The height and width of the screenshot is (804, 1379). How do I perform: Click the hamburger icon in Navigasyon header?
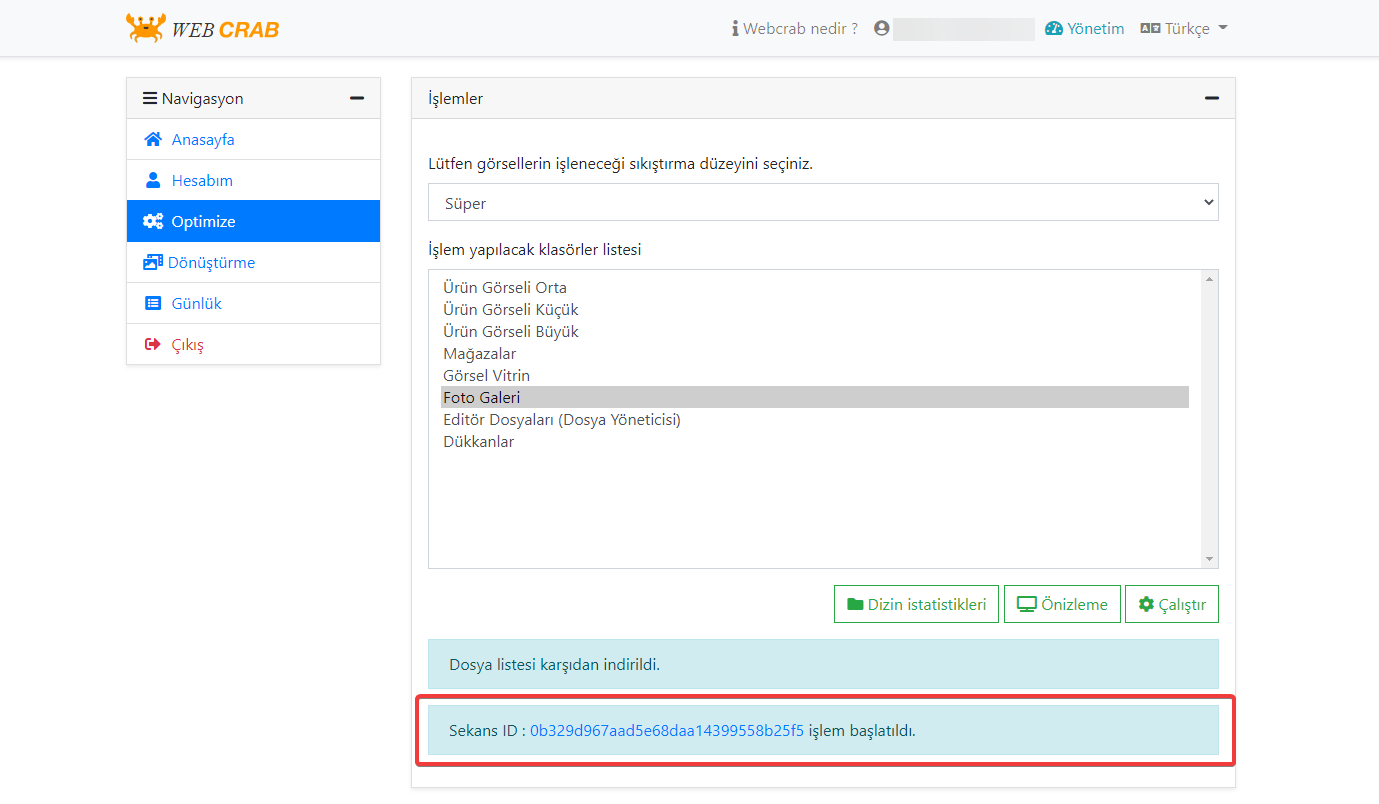point(150,98)
